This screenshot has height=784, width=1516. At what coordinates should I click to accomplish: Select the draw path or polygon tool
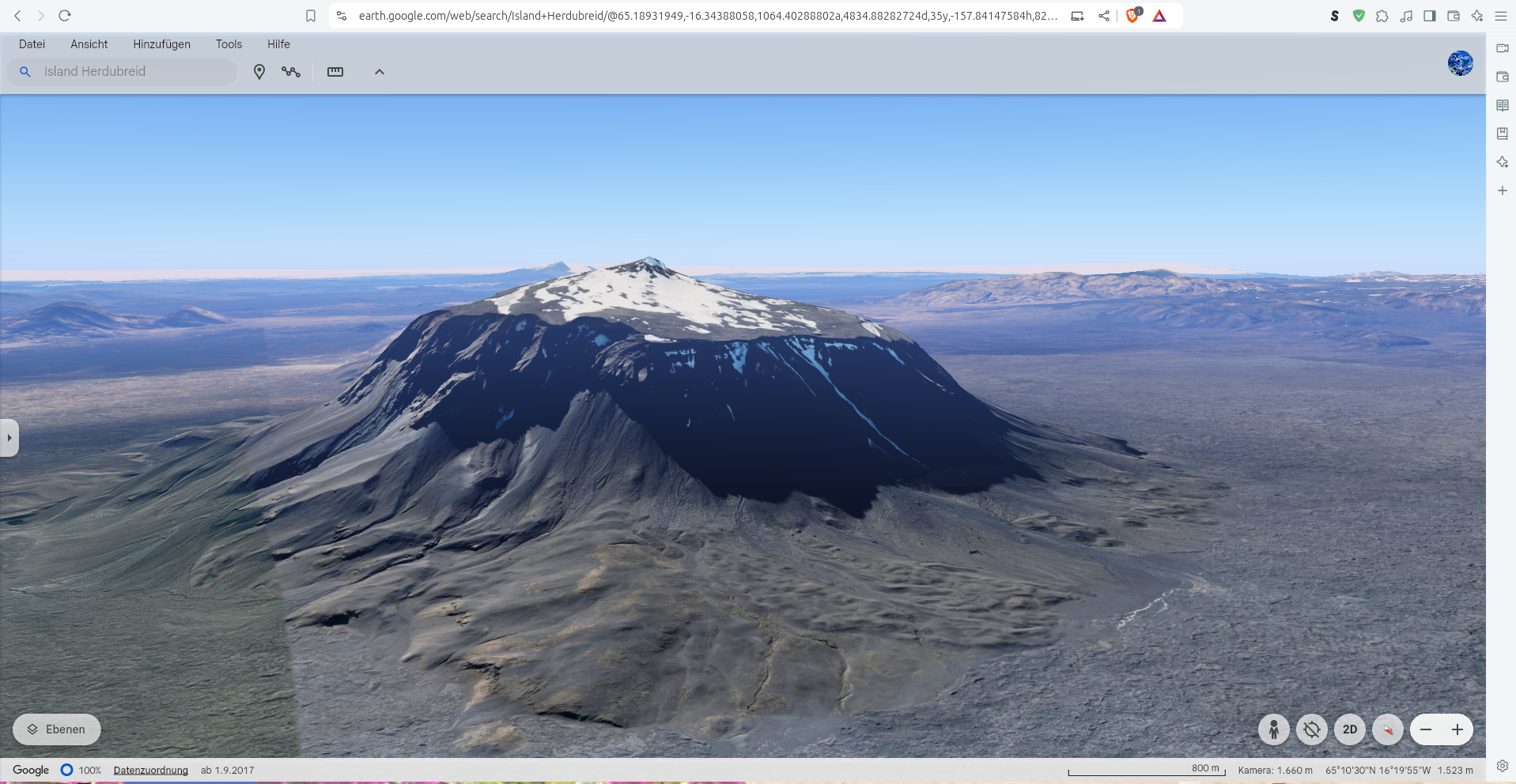point(291,72)
